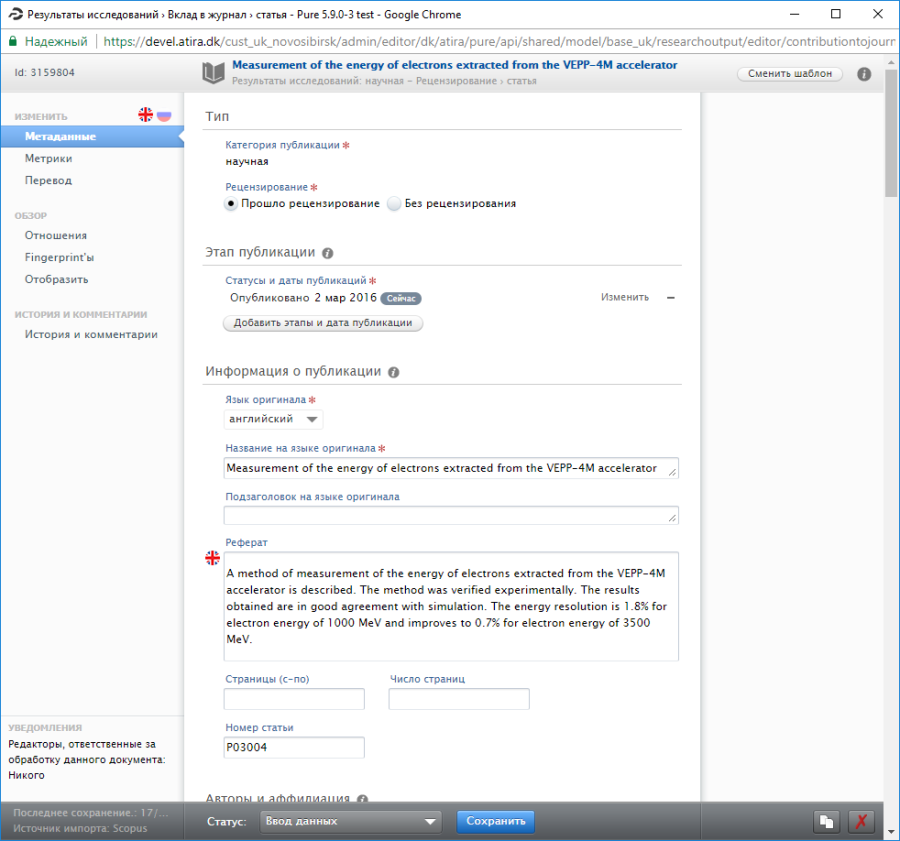
Task: Click the vertical scrollbar thumb
Action: pos(891,133)
